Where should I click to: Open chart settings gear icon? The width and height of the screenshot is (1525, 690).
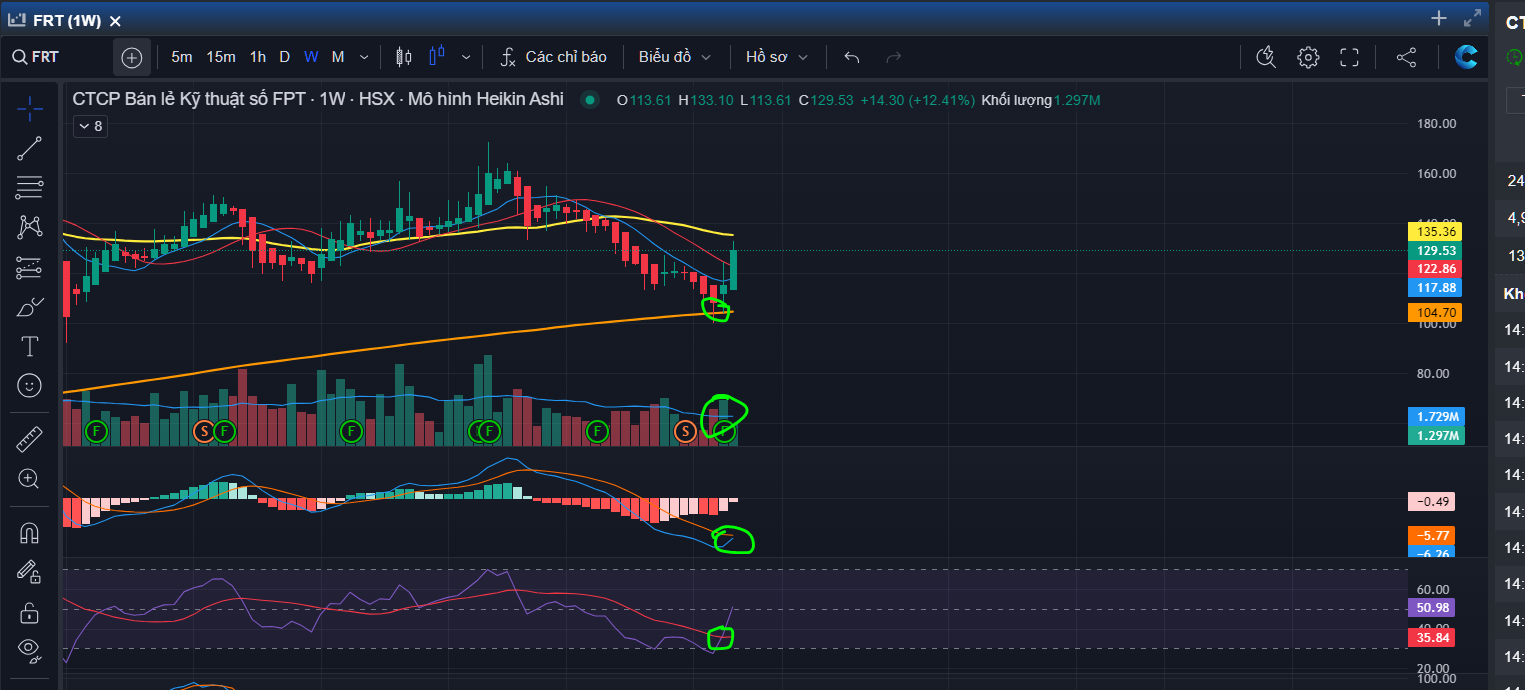[1308, 57]
